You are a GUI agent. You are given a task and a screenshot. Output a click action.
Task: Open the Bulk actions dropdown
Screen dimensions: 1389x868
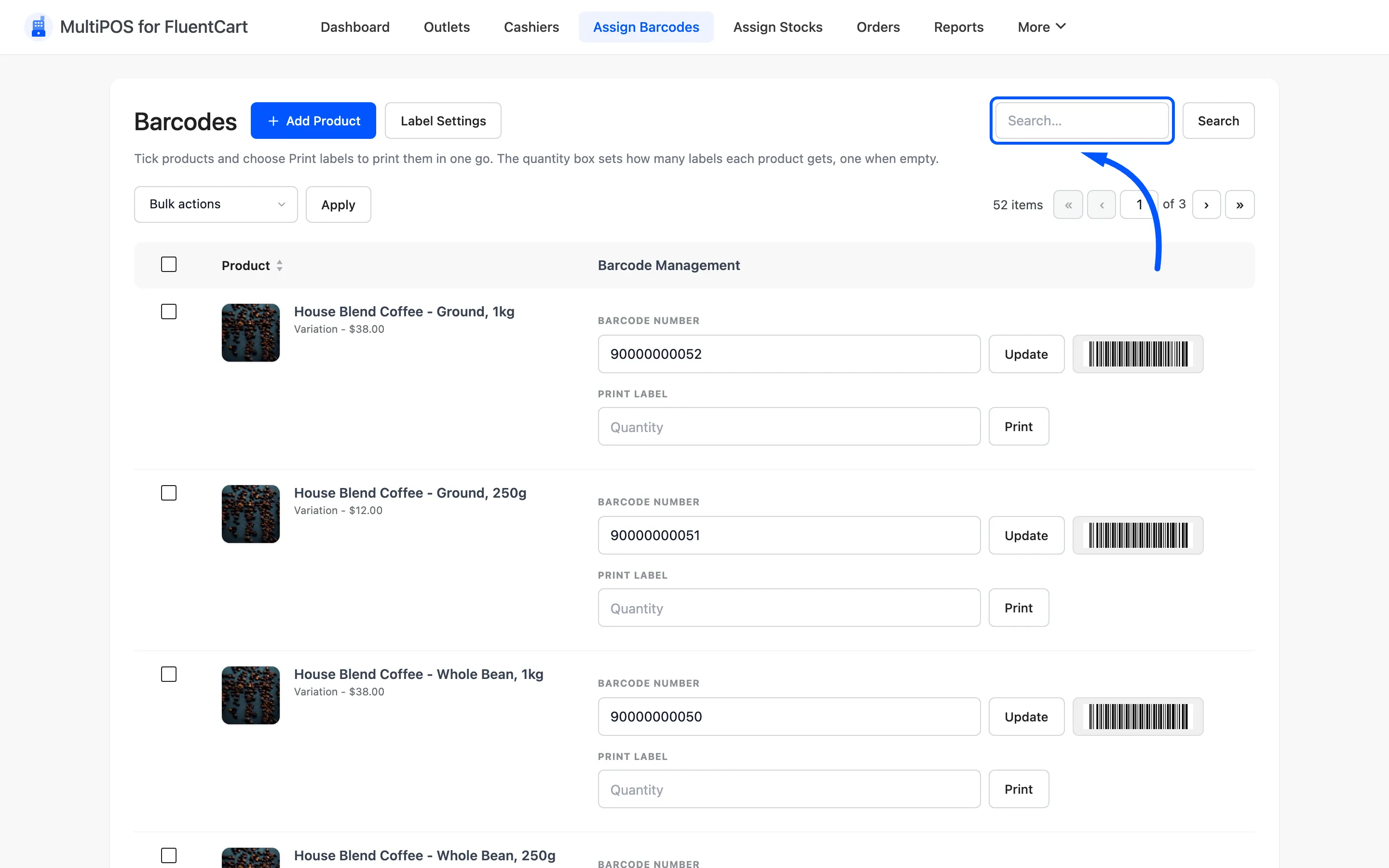[216, 204]
